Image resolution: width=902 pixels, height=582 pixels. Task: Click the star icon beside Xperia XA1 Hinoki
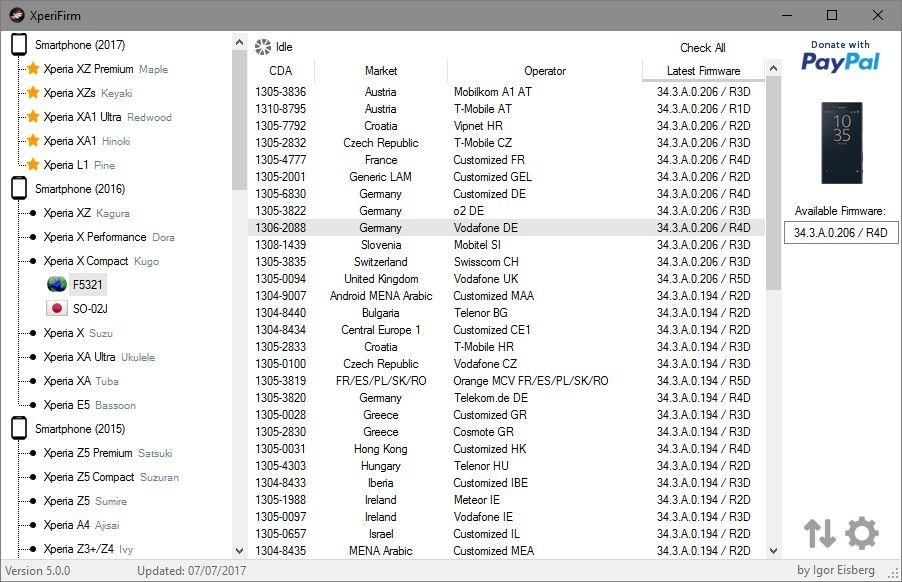[33, 141]
